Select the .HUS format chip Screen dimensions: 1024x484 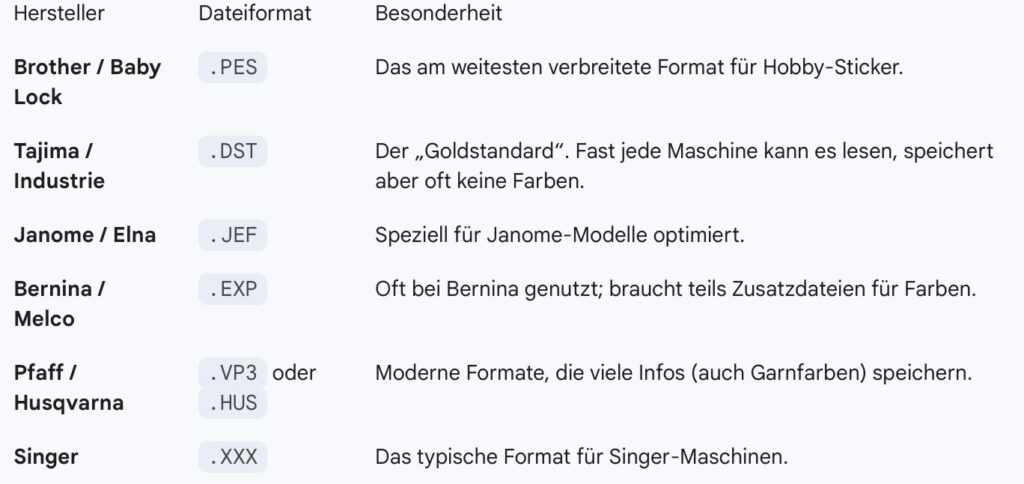(232, 404)
